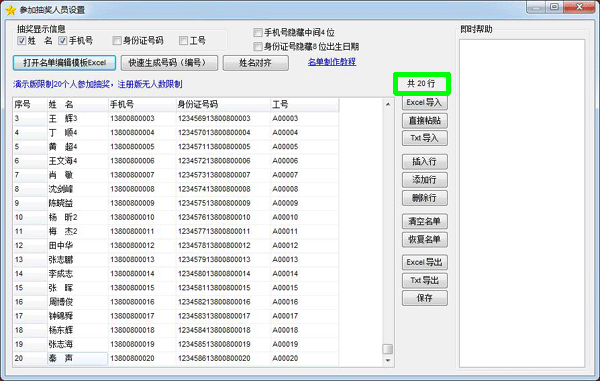The width and height of the screenshot is (600, 381).
Task: Select name cell 丁 顺4
Action: coord(77,133)
